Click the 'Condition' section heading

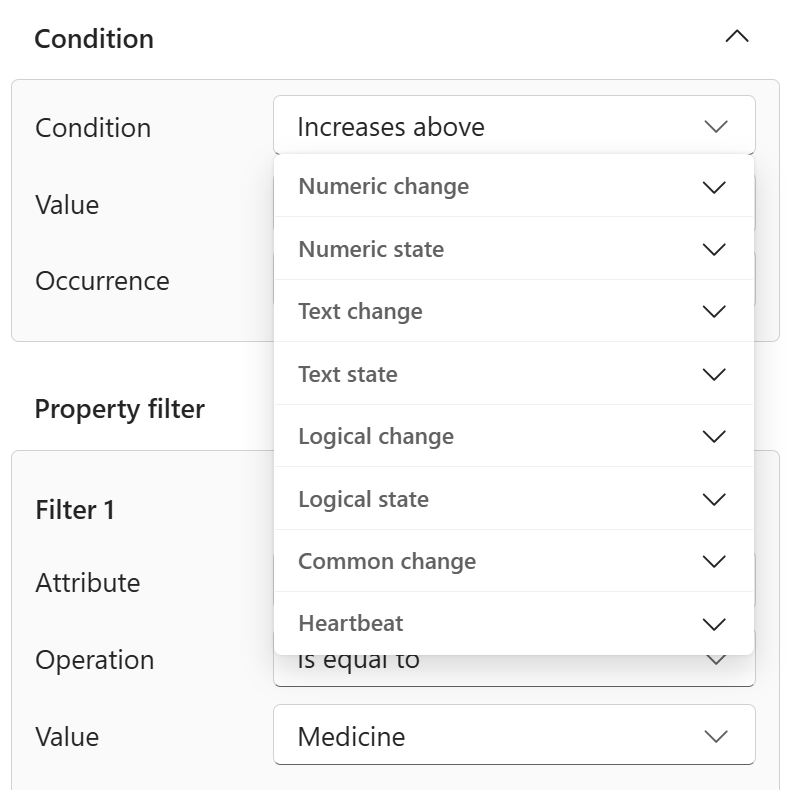click(x=94, y=39)
